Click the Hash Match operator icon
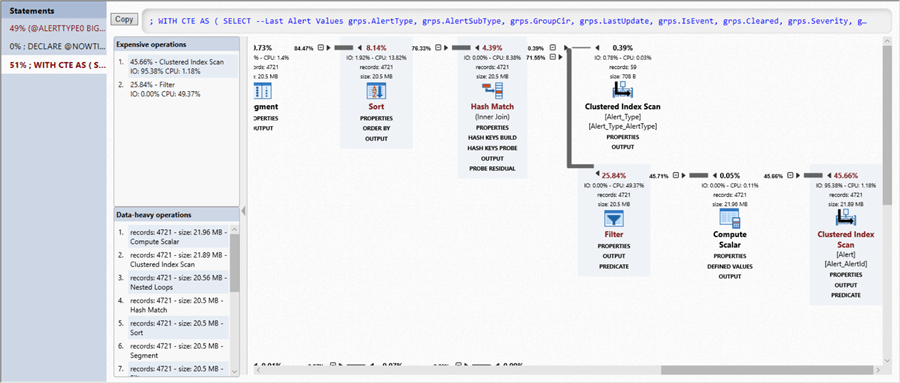The image size is (900, 383). [x=492, y=91]
